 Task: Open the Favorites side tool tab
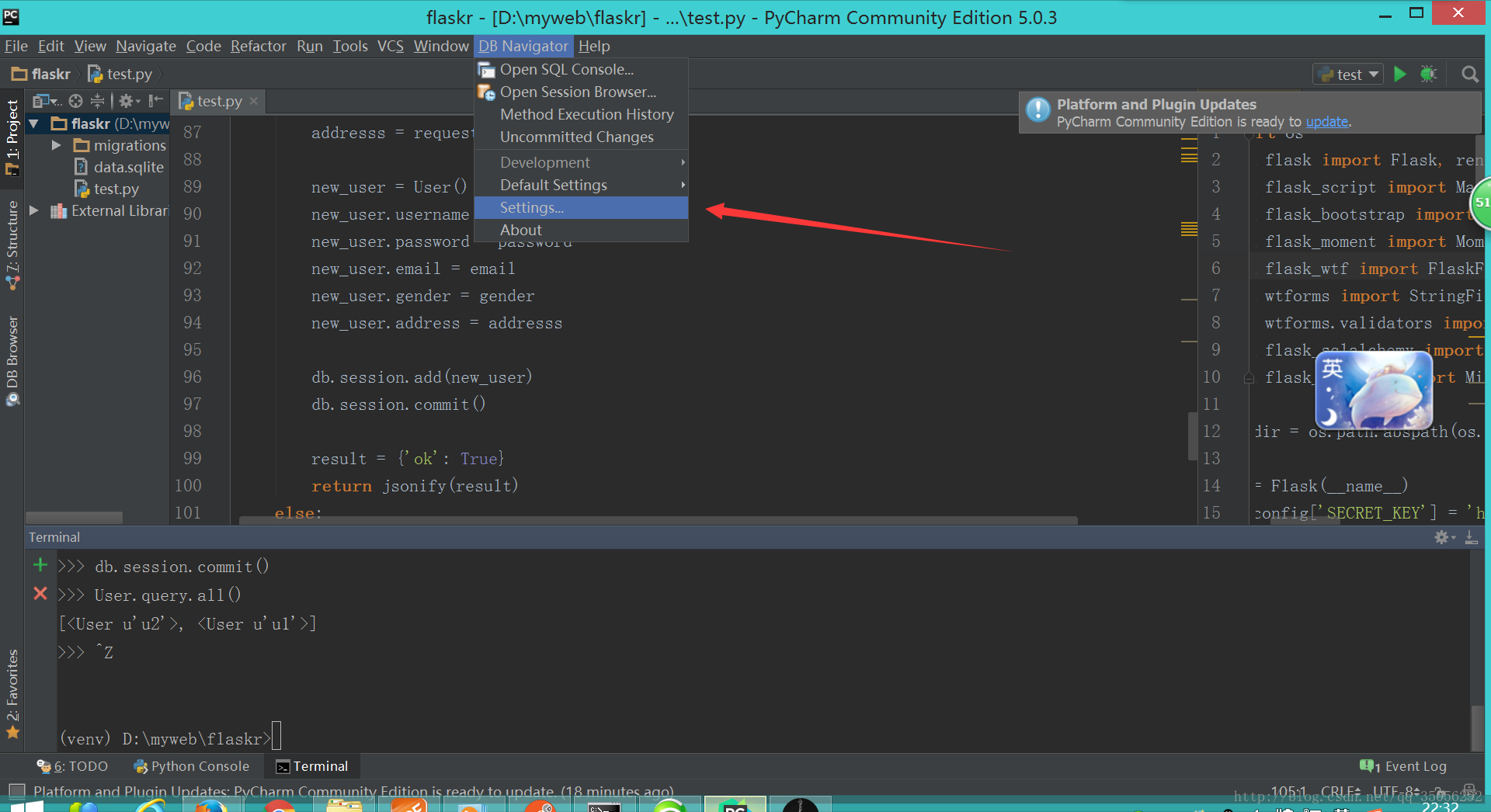12,693
